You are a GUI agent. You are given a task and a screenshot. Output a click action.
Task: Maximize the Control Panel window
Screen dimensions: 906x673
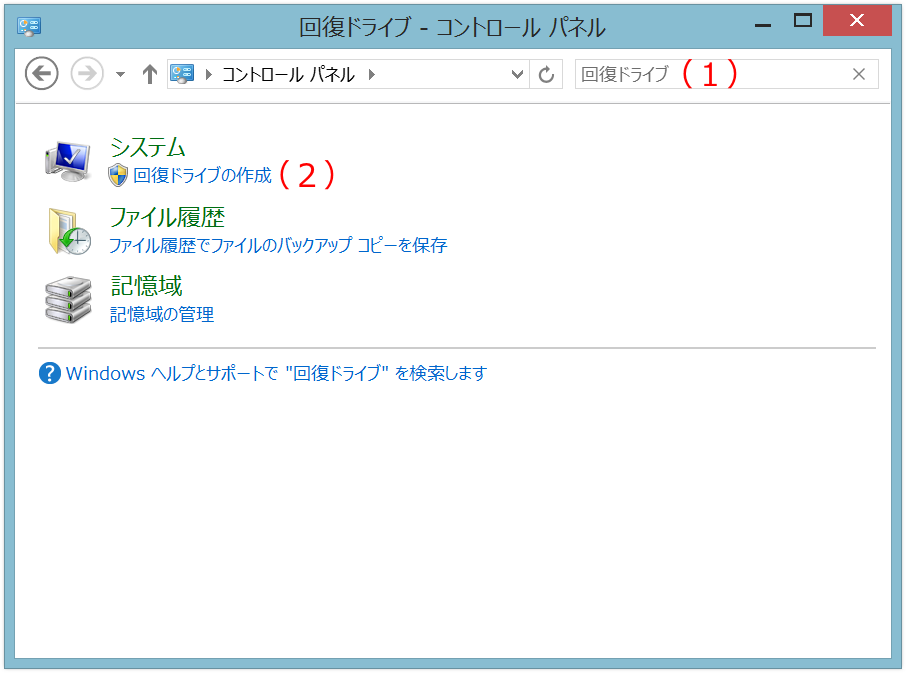pos(803,22)
